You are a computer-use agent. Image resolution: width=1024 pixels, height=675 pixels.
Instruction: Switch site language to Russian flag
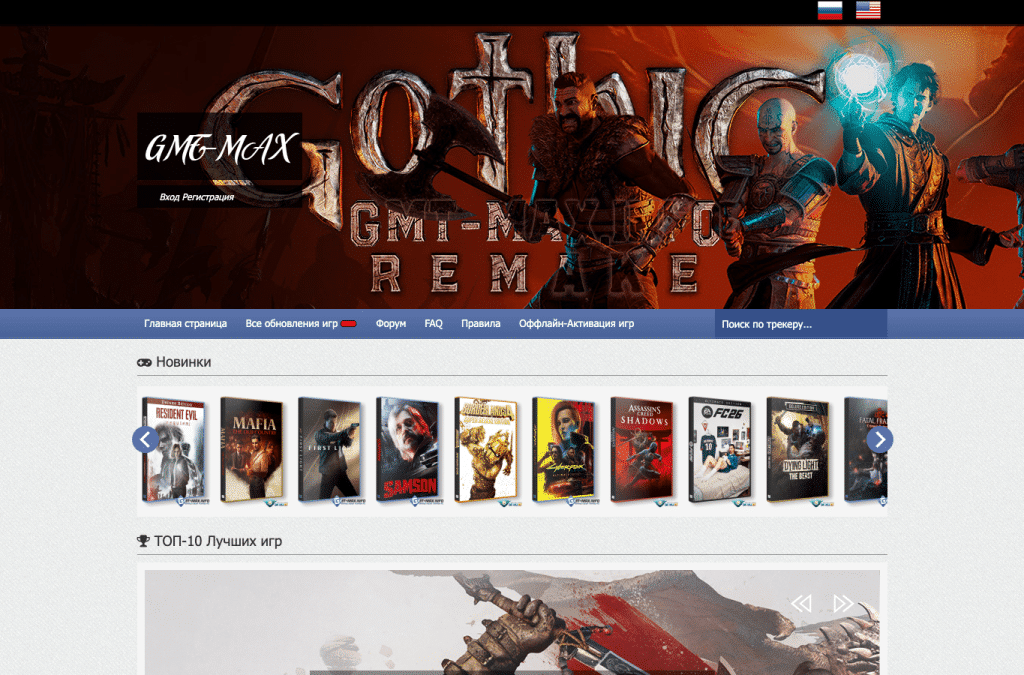pyautogui.click(x=829, y=10)
